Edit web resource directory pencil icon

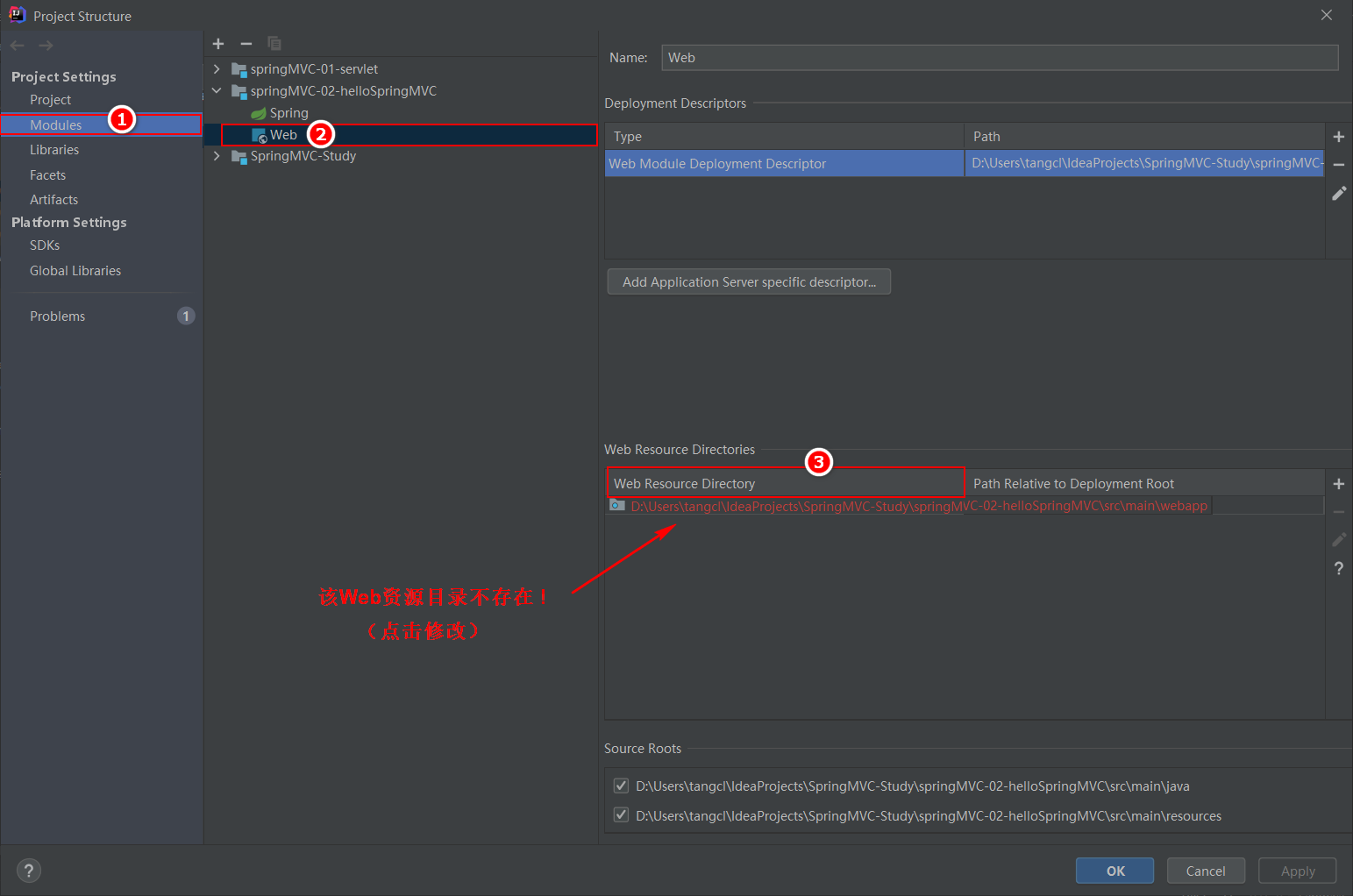1339,540
